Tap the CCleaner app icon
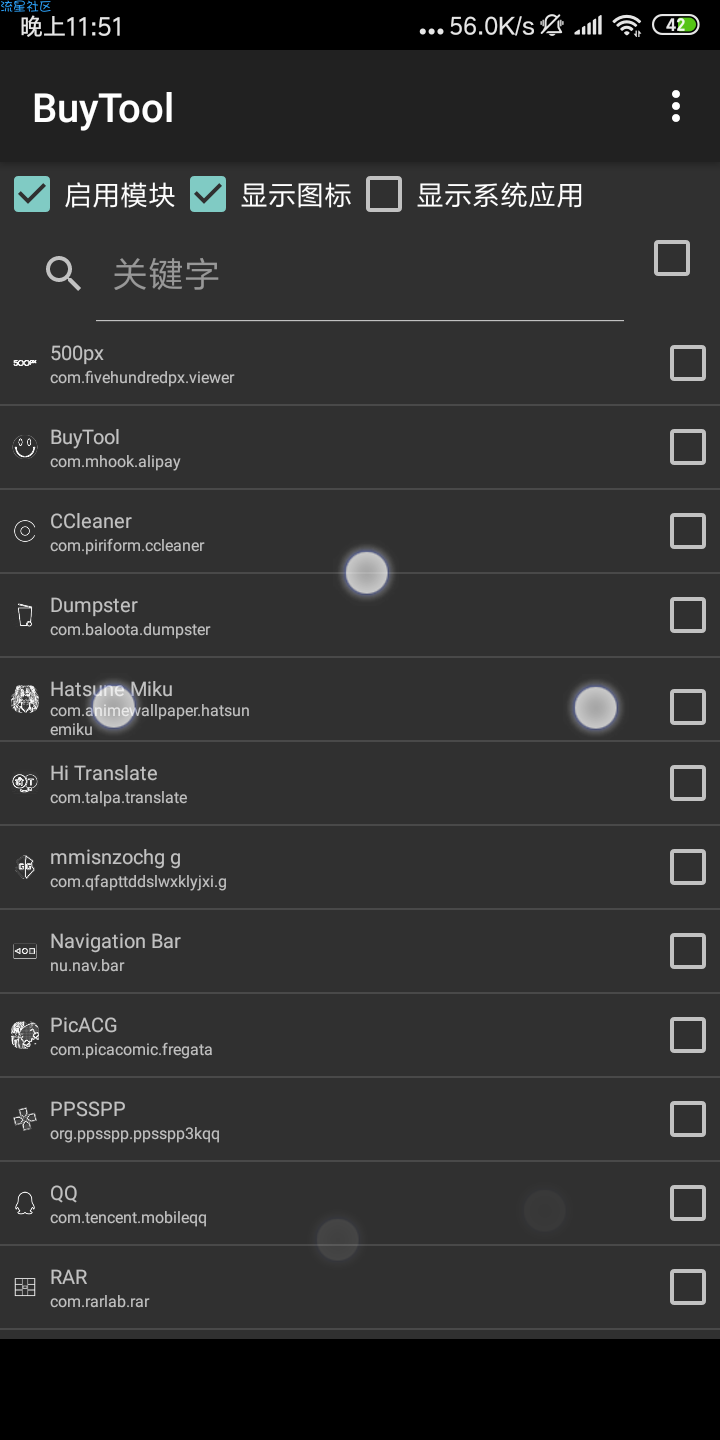Screen dimensions: 720x1440 point(25,531)
